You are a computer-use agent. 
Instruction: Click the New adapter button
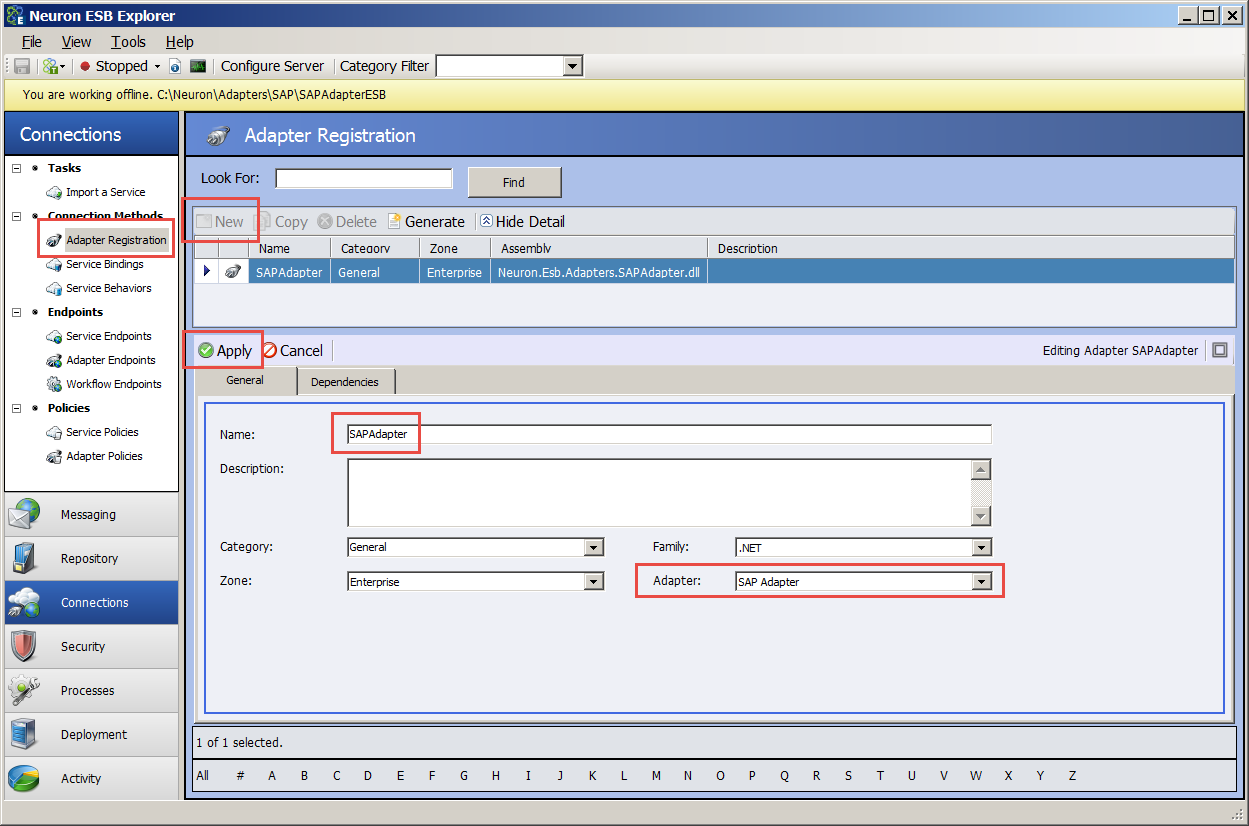(220, 222)
